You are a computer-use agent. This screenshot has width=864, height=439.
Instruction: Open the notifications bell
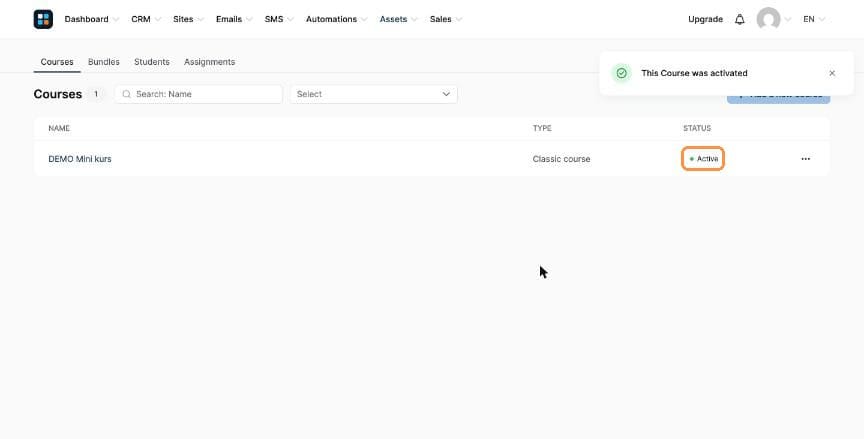(x=739, y=19)
